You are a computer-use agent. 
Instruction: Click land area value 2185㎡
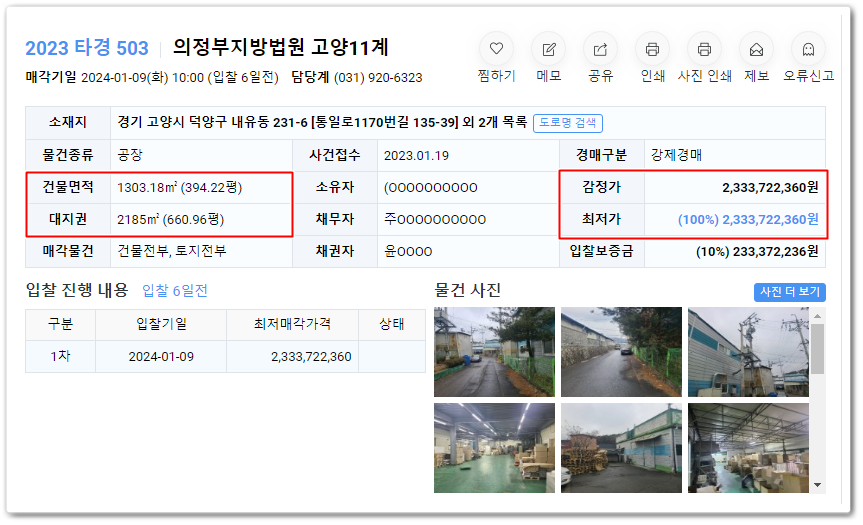[138, 220]
